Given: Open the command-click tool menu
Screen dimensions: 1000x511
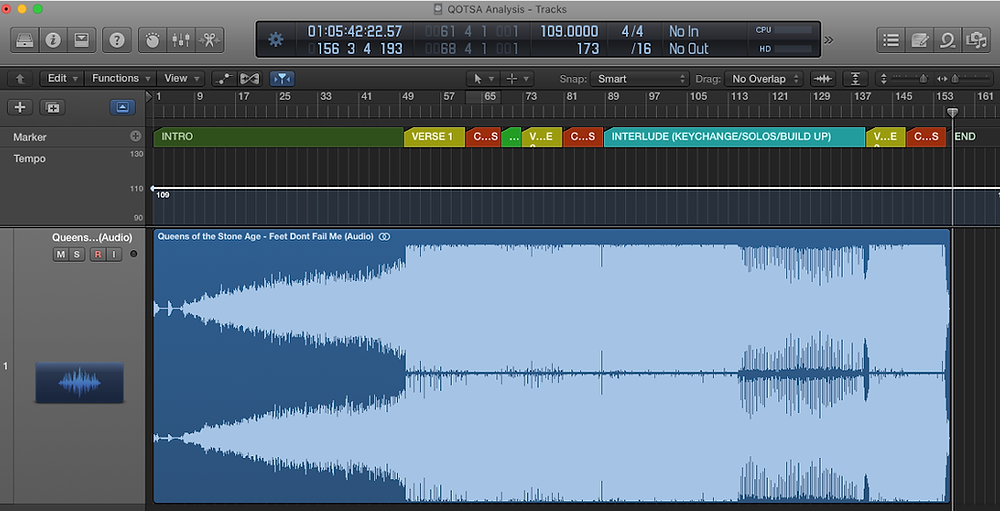Looking at the screenshot, I should tap(517, 79).
